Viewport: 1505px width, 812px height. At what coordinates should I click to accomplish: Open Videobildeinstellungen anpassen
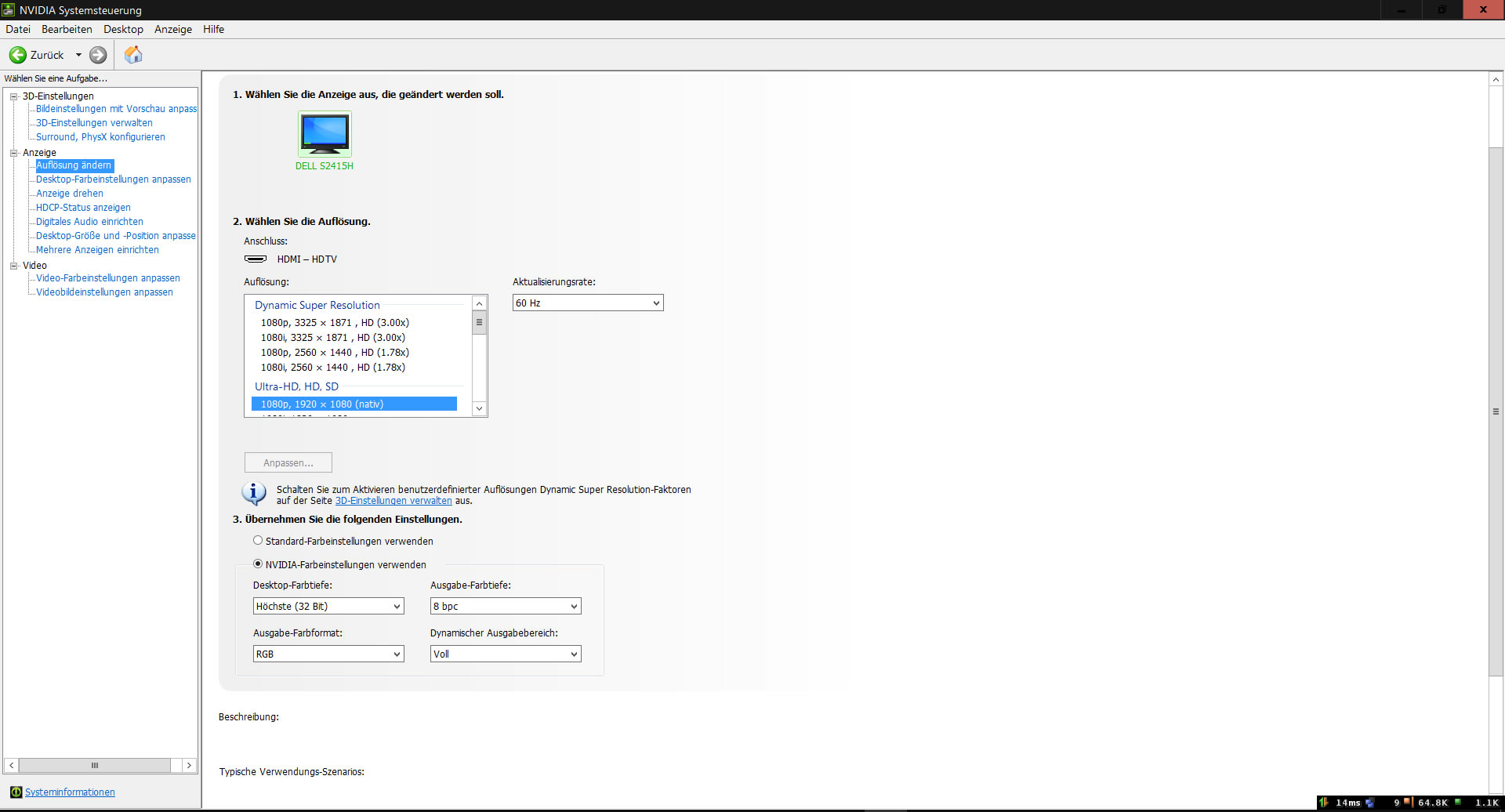(x=104, y=292)
